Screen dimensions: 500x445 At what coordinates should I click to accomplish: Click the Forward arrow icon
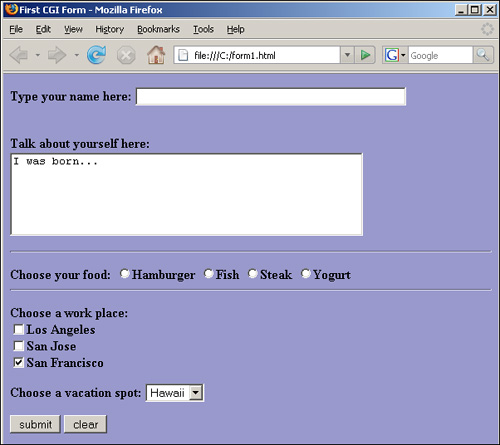coord(57,55)
